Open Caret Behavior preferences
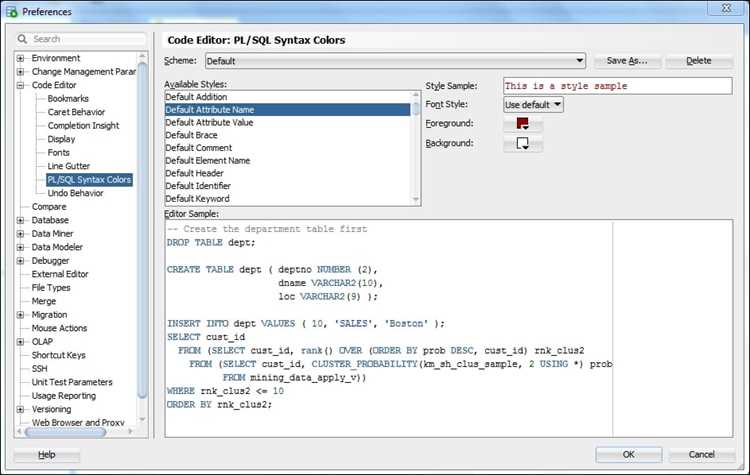This screenshot has height=475, width=750. click(76, 112)
